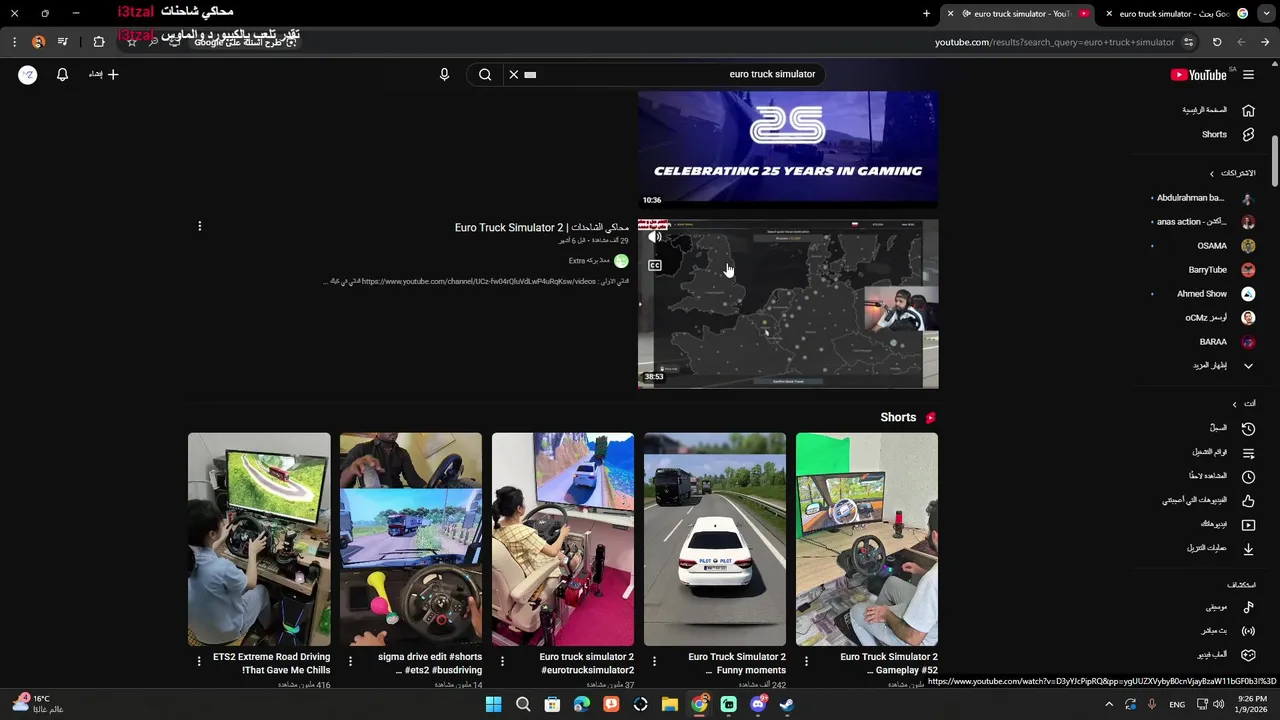Open Extra channel name link
The image size is (1280, 720).
point(590,261)
